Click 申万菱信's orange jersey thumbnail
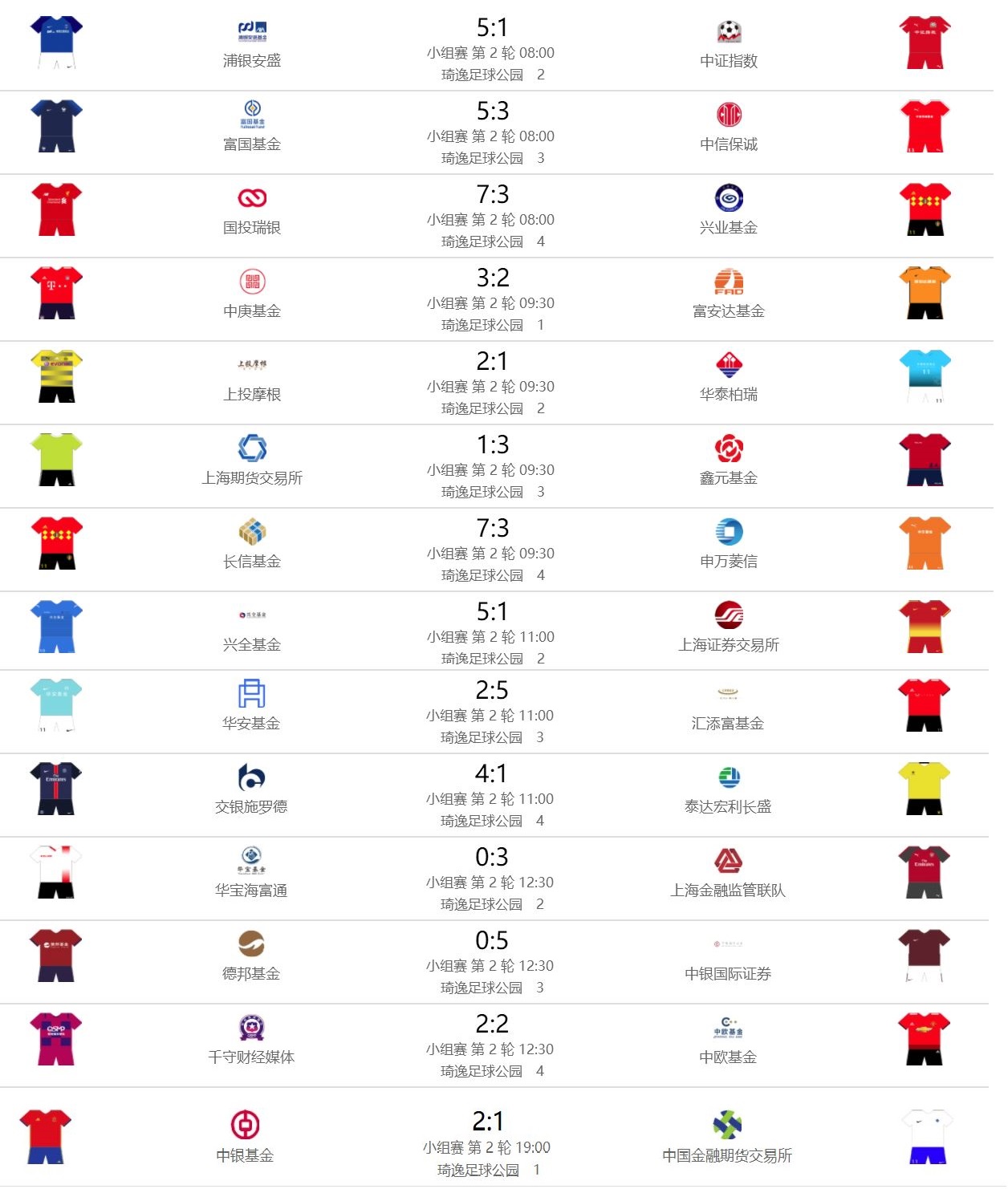 tap(925, 542)
